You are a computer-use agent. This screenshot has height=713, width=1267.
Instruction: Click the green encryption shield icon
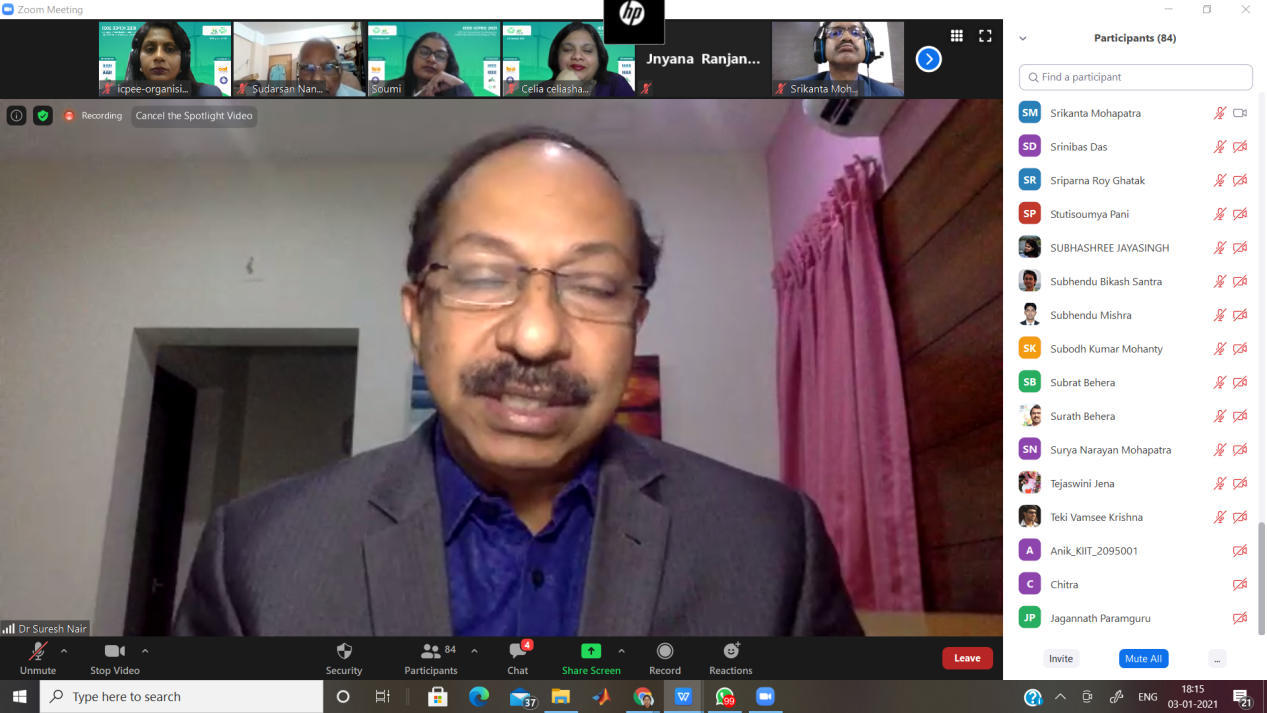click(43, 116)
